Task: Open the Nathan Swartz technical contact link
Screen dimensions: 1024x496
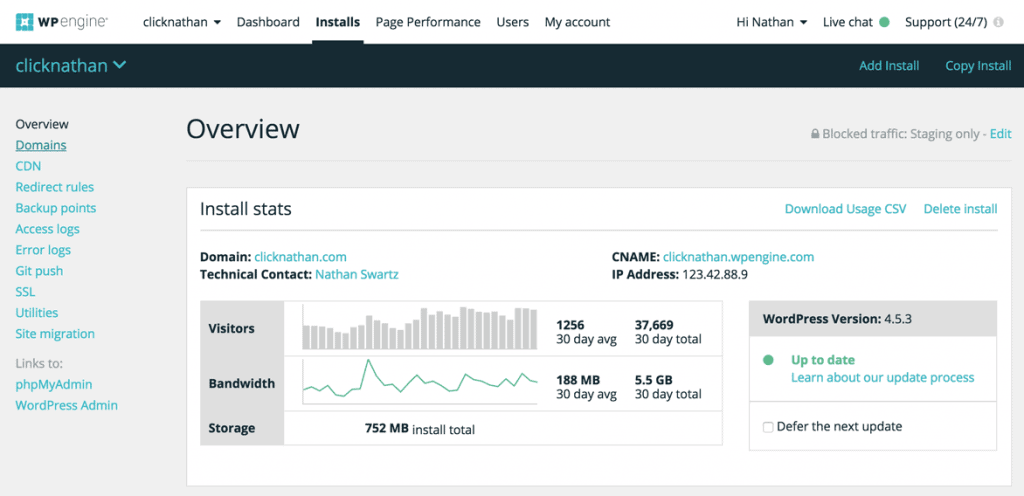Action: 357,275
